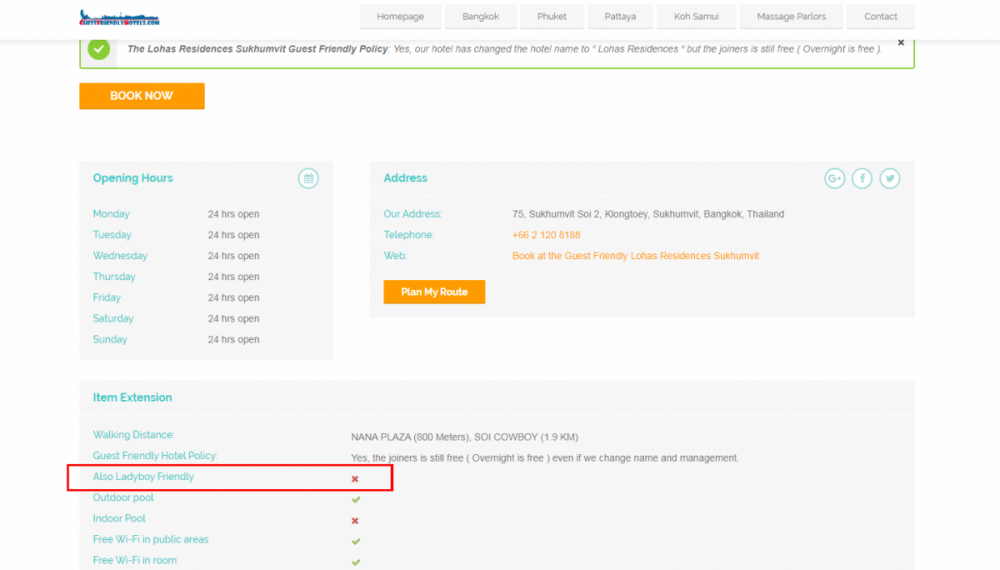Click the Outdoor pool label

coord(123,498)
